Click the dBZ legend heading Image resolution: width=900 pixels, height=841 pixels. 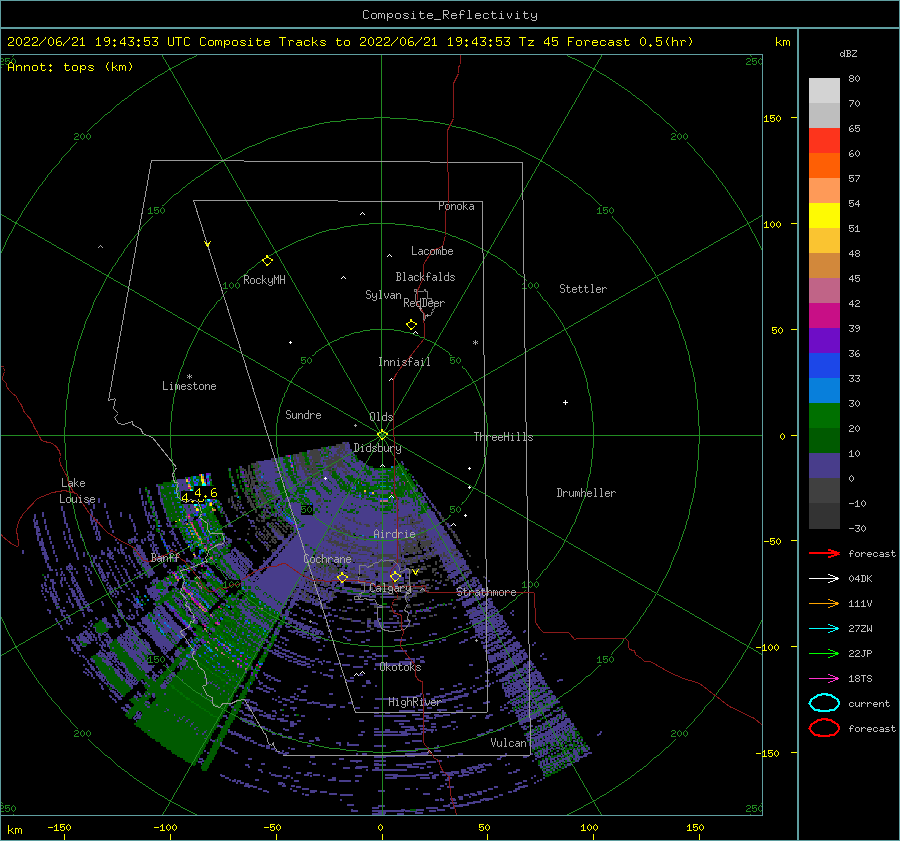tap(848, 53)
